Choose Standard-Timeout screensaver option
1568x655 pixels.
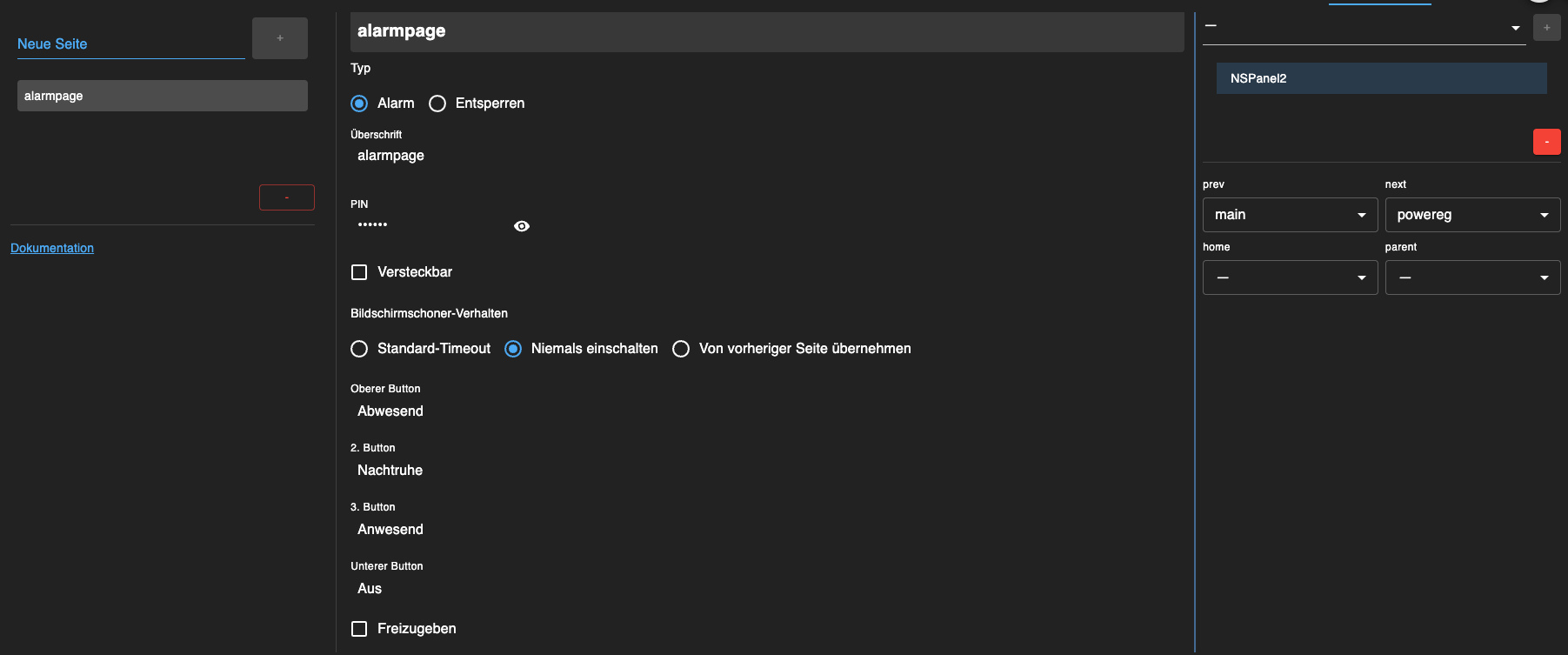pyautogui.click(x=359, y=349)
